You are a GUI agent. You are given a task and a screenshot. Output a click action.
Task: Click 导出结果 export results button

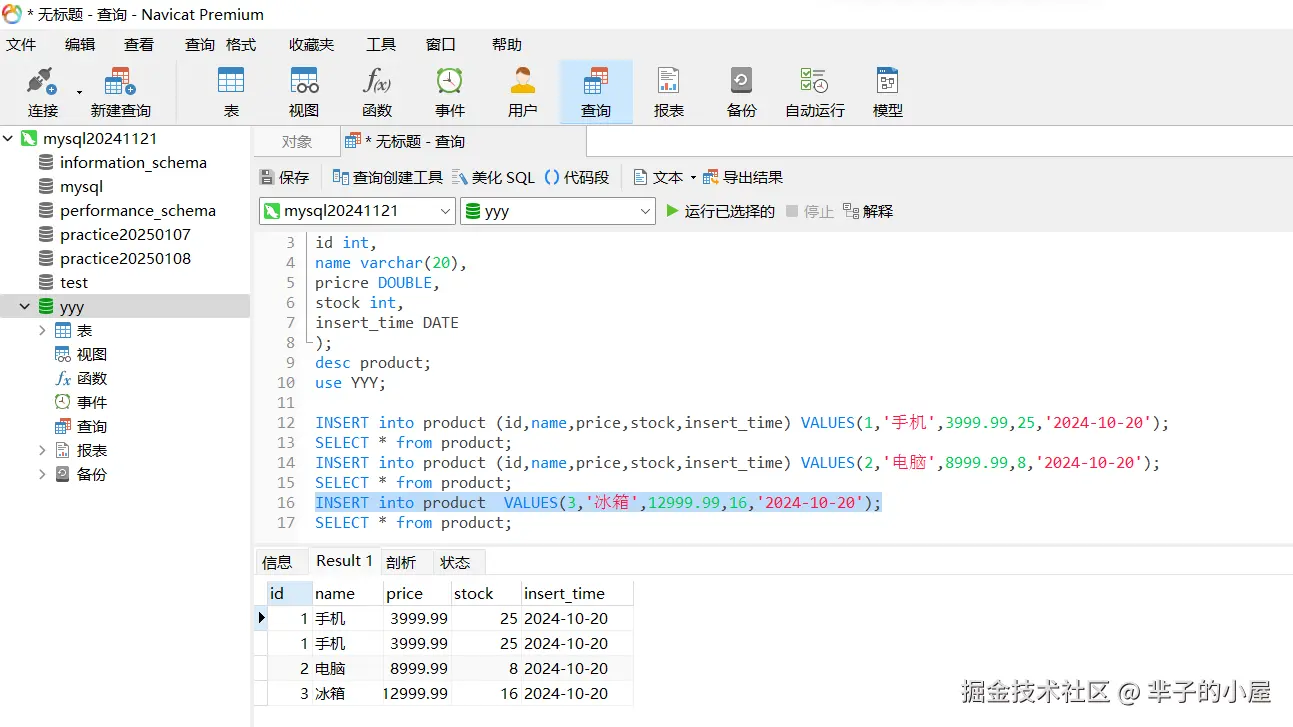[743, 177]
